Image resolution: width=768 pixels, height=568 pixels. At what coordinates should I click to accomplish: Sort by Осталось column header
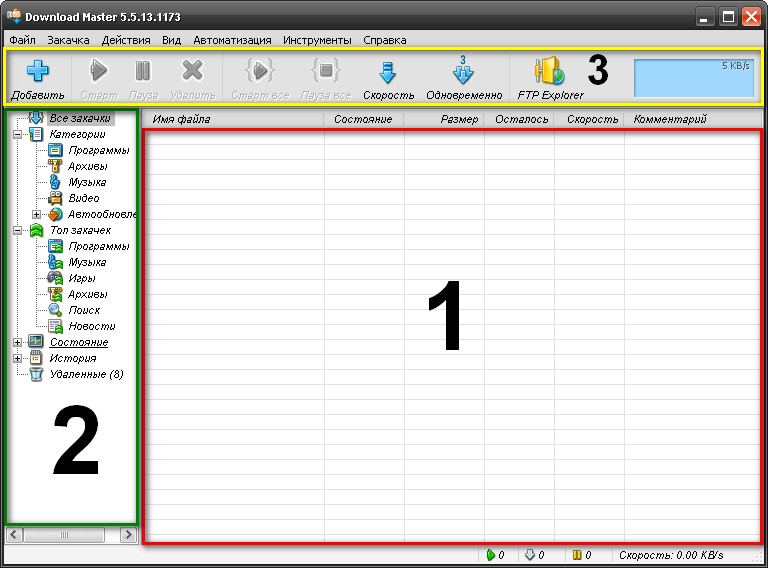tap(519, 119)
